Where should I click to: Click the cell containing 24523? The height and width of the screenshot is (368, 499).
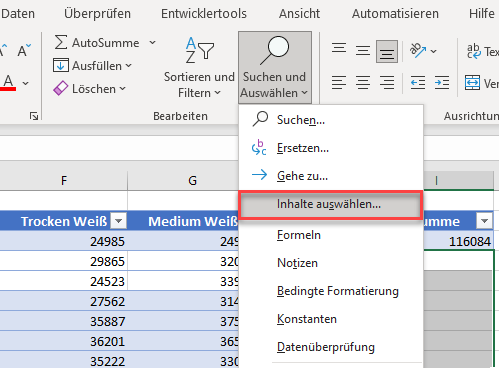point(64,281)
